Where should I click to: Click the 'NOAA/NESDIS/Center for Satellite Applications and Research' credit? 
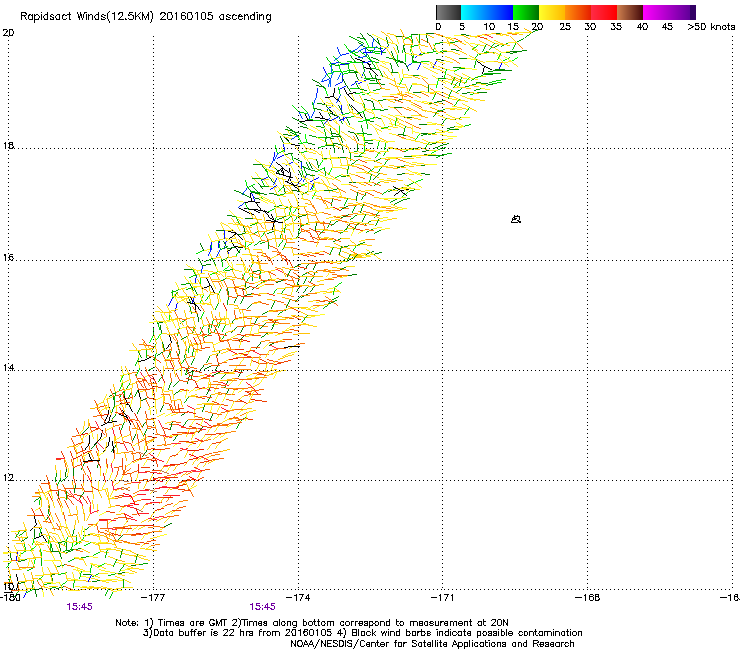(x=432, y=644)
